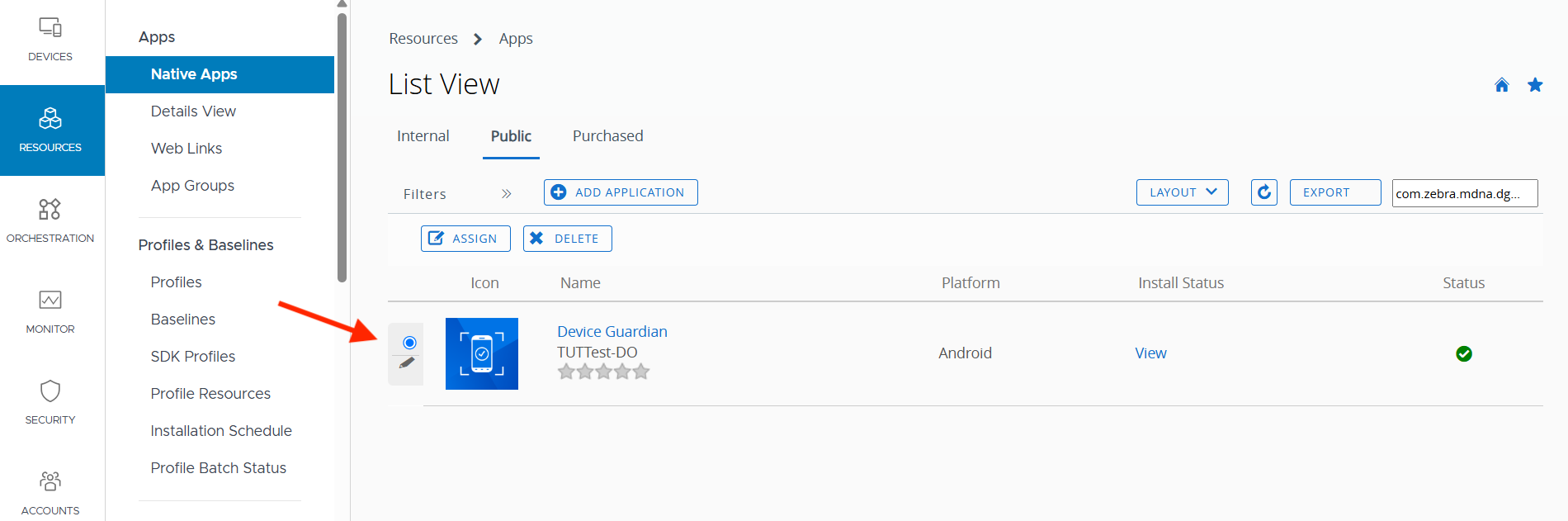
Task: Click the View install status link
Action: [x=1150, y=353]
